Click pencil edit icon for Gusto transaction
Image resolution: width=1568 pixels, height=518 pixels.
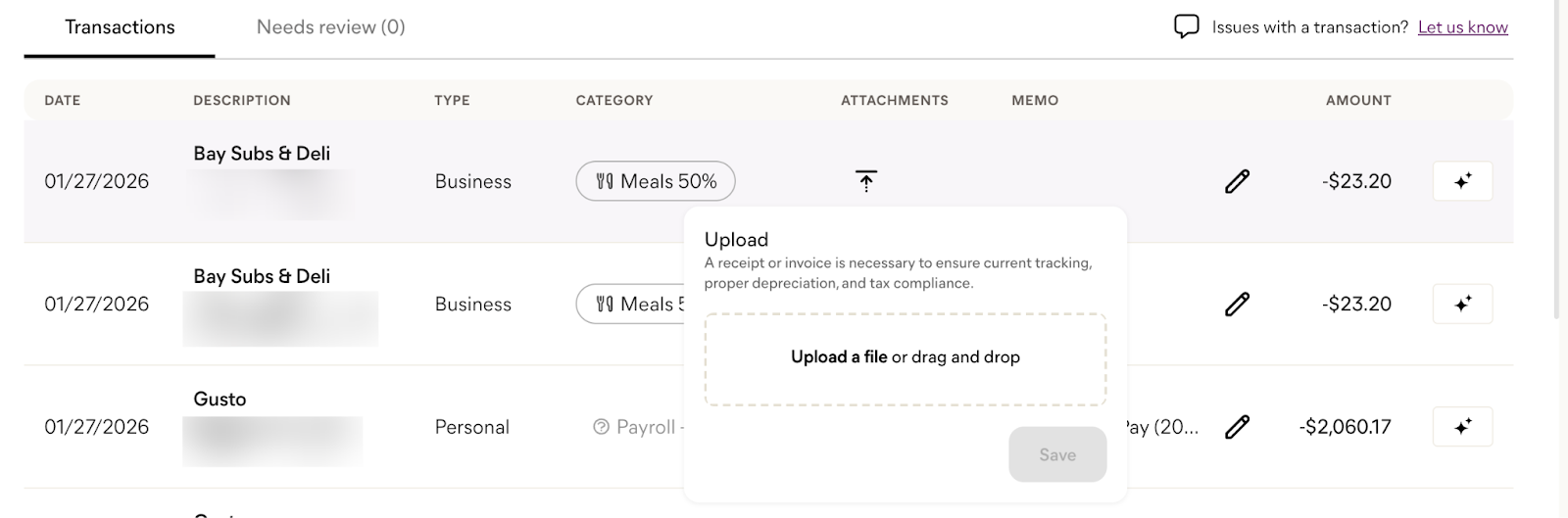click(1237, 427)
